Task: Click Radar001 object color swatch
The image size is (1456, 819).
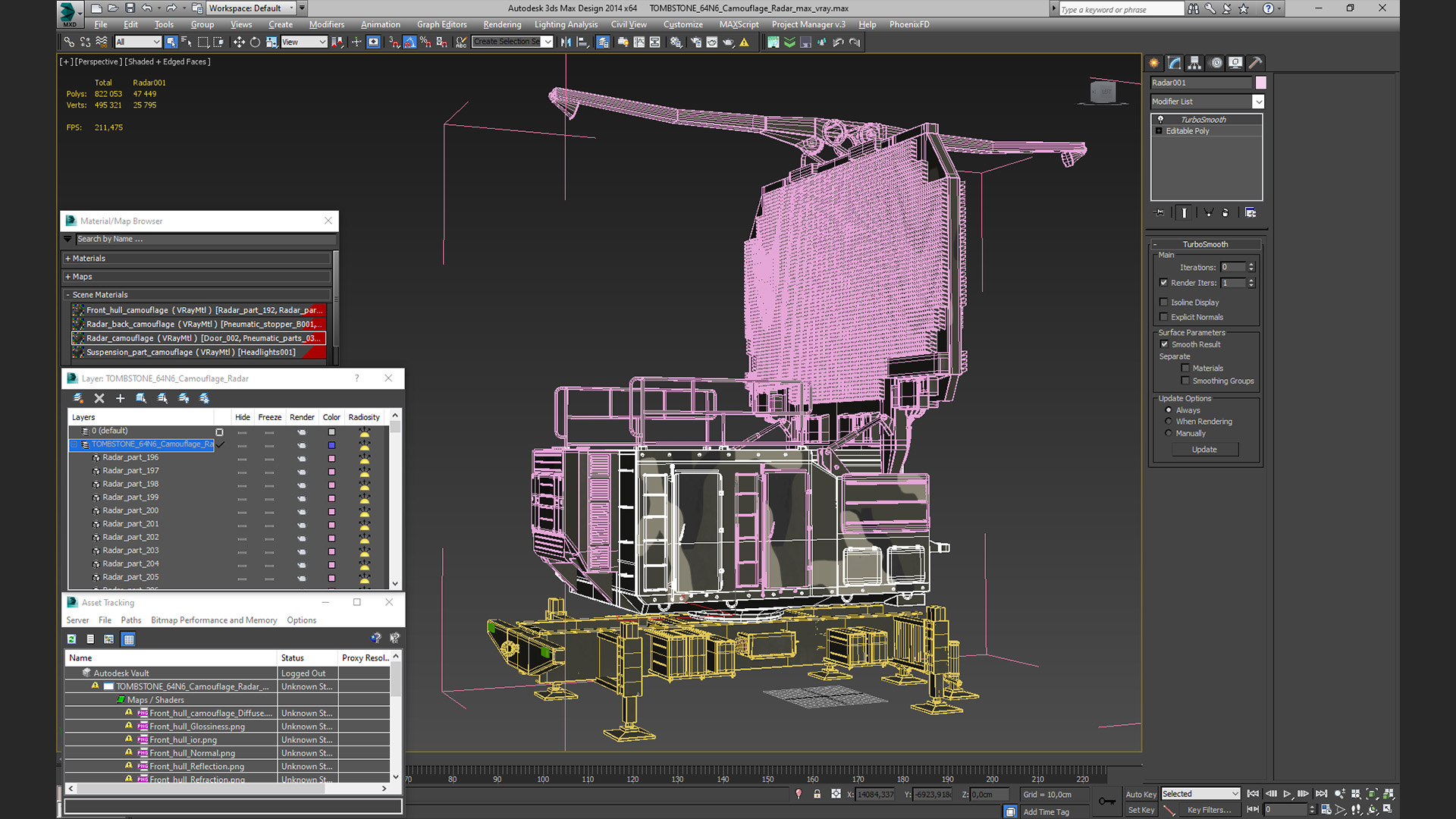Action: point(1260,83)
